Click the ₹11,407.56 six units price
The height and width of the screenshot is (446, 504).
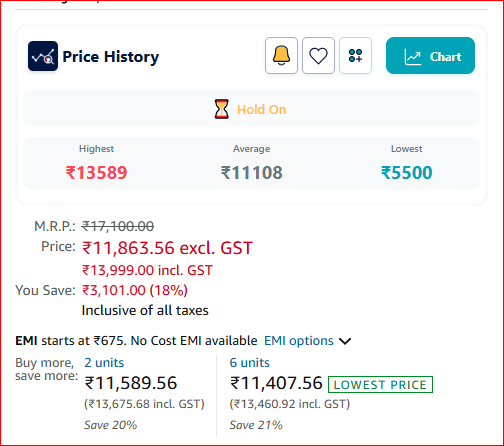coord(276,383)
